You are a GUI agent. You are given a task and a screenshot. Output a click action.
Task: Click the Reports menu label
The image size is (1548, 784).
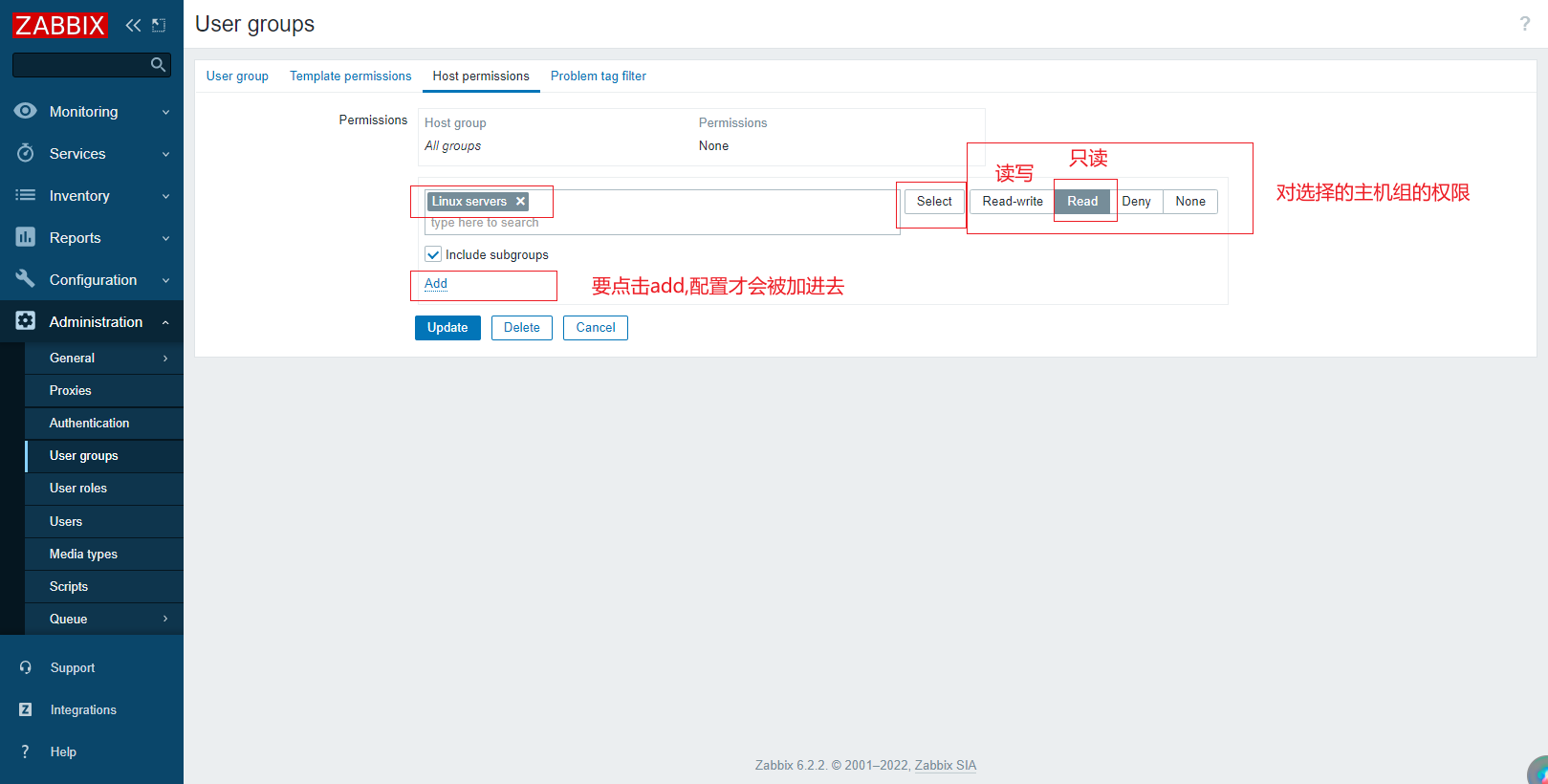76,237
